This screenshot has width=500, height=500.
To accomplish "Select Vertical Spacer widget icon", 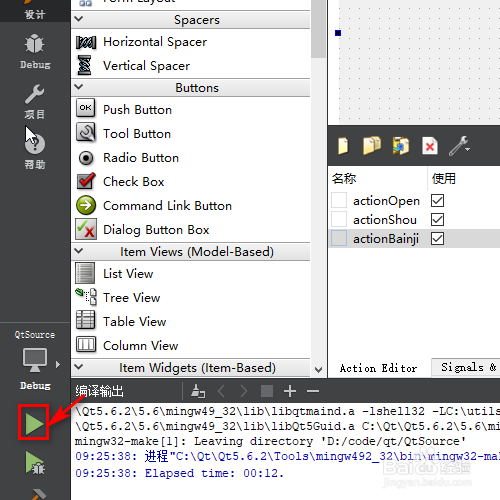I will (85, 65).
